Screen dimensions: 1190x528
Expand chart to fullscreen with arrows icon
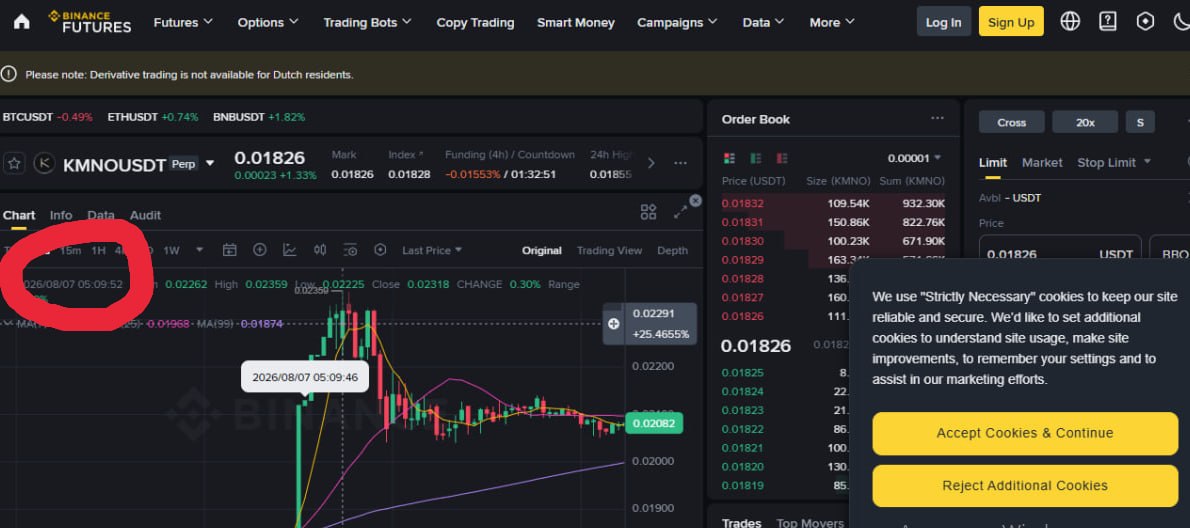(x=680, y=212)
